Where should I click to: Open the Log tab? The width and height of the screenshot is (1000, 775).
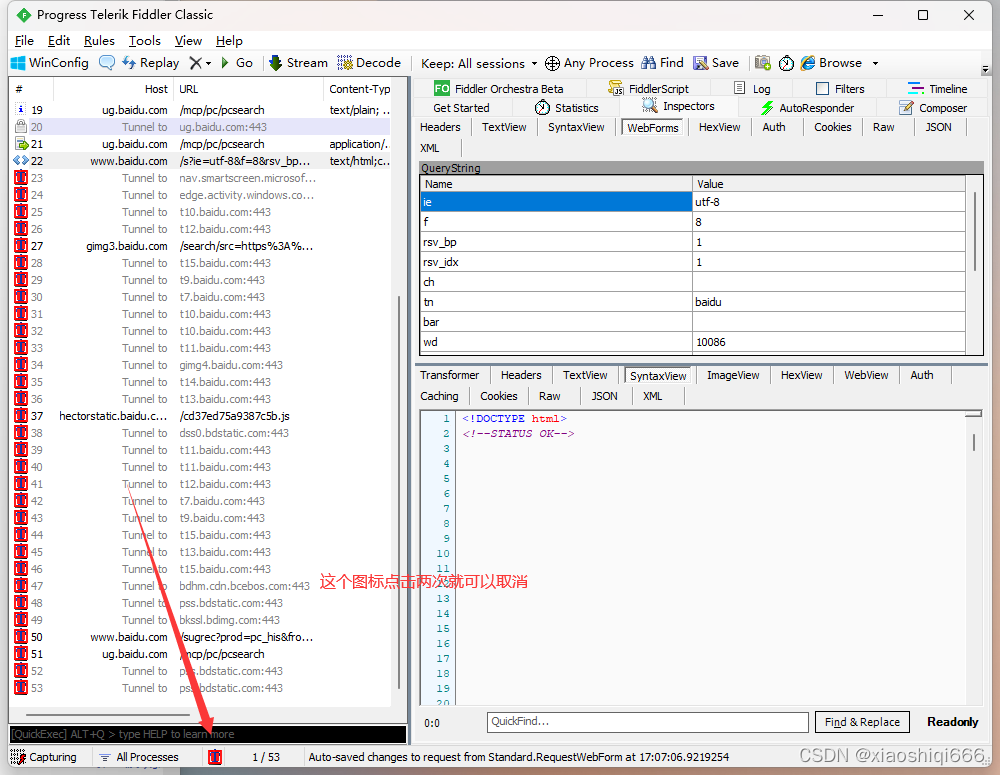pyautogui.click(x=753, y=89)
